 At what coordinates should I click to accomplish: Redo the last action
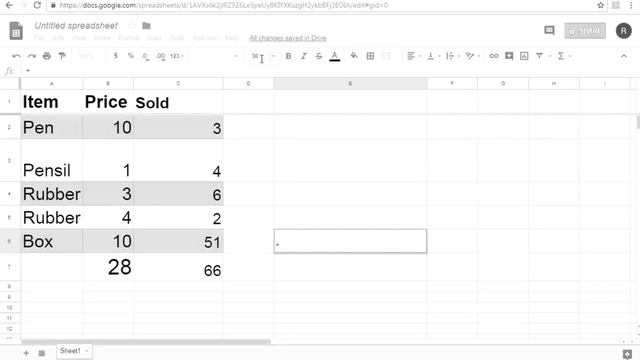tap(31, 56)
